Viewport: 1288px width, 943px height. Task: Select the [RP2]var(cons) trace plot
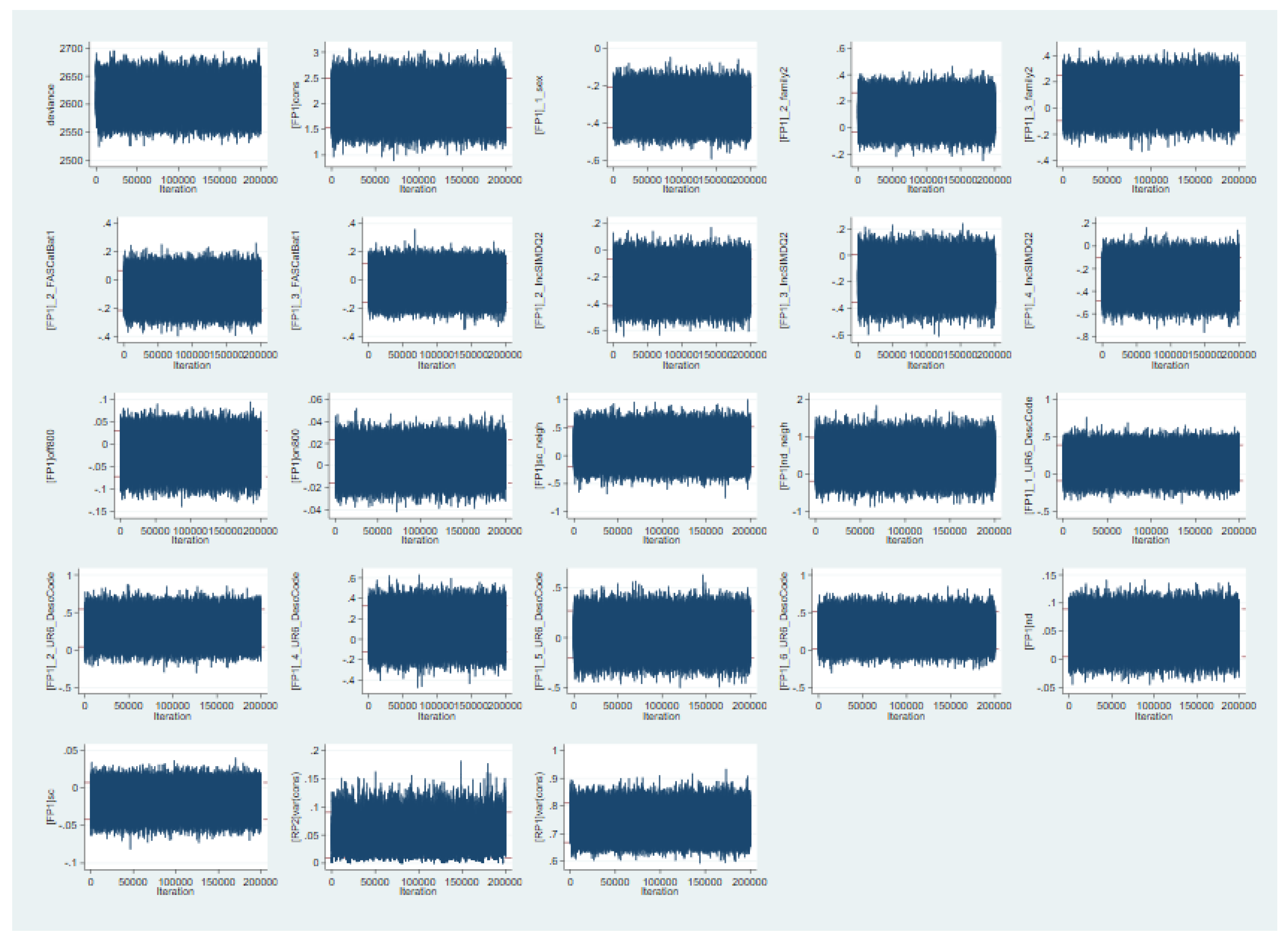coord(418,806)
